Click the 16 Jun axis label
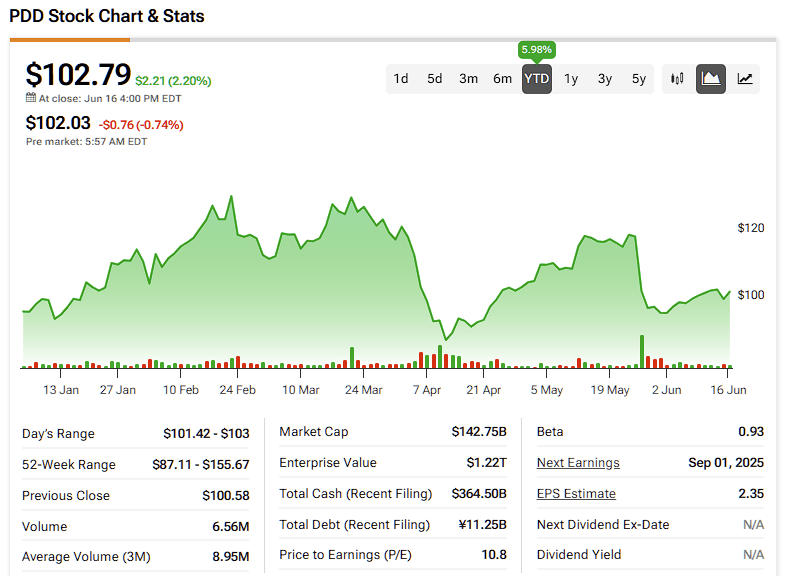Image resolution: width=790 pixels, height=576 pixels. [728, 390]
